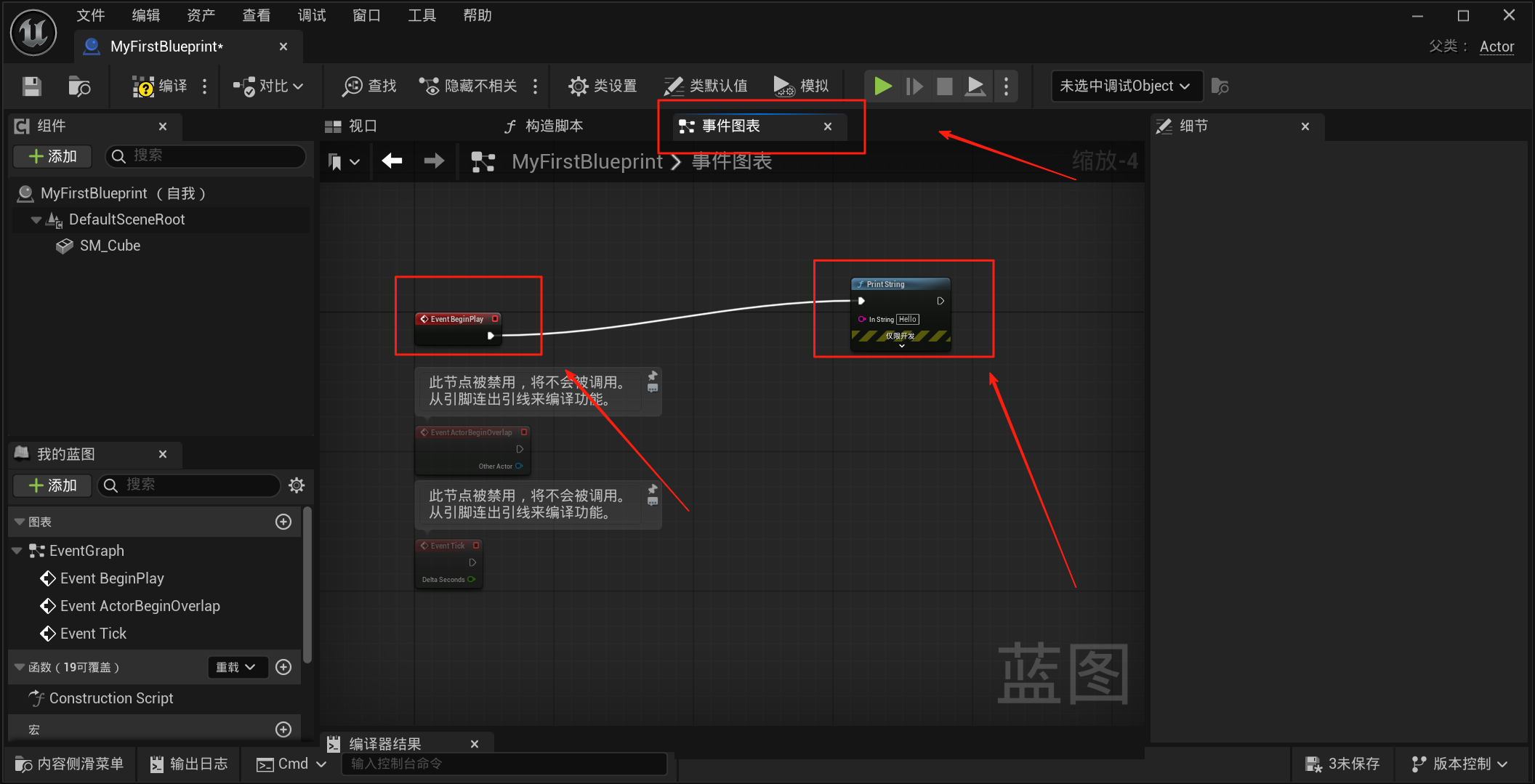Open 输出日志 output log

click(189, 764)
